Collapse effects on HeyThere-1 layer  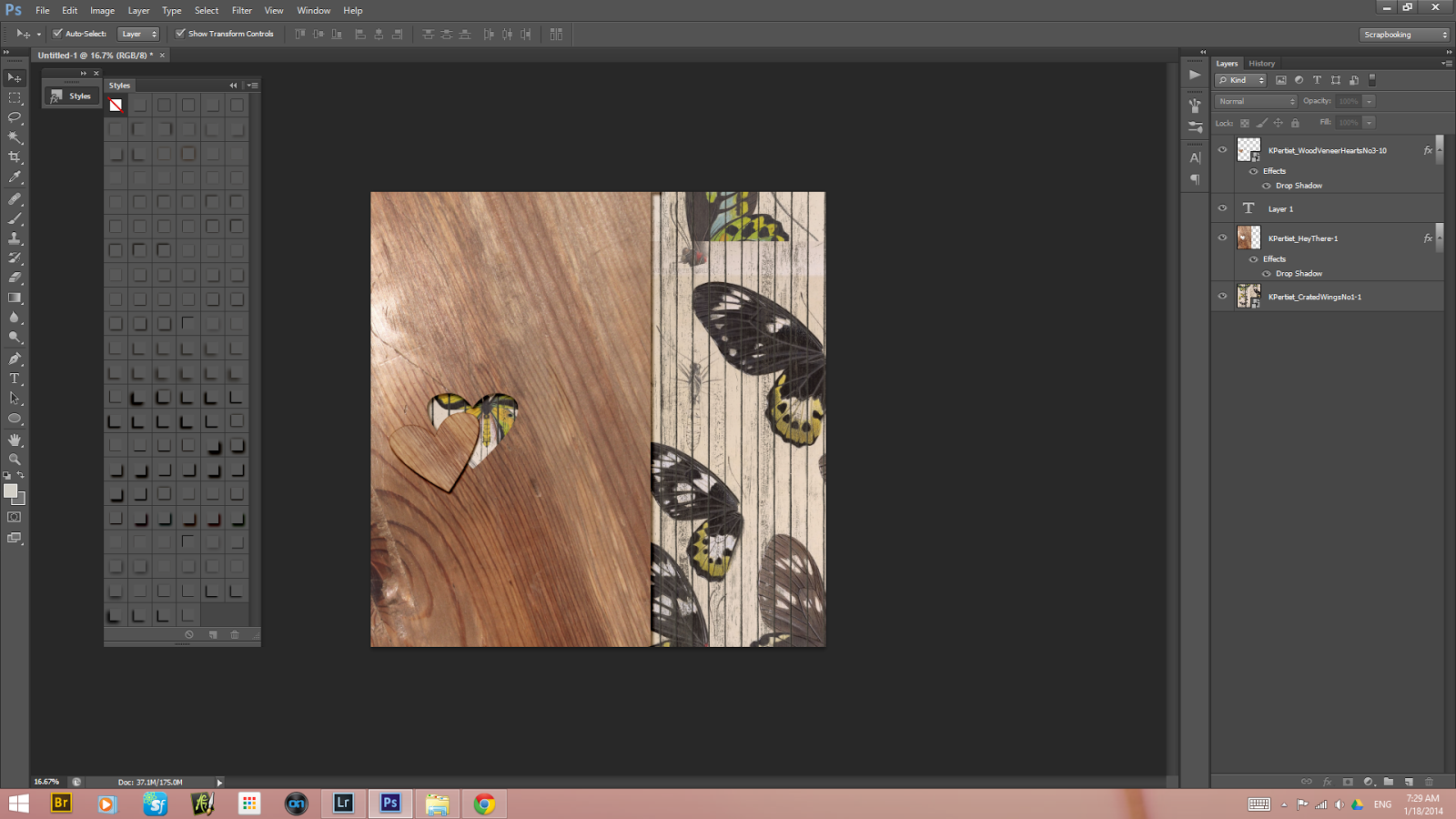(1439, 238)
